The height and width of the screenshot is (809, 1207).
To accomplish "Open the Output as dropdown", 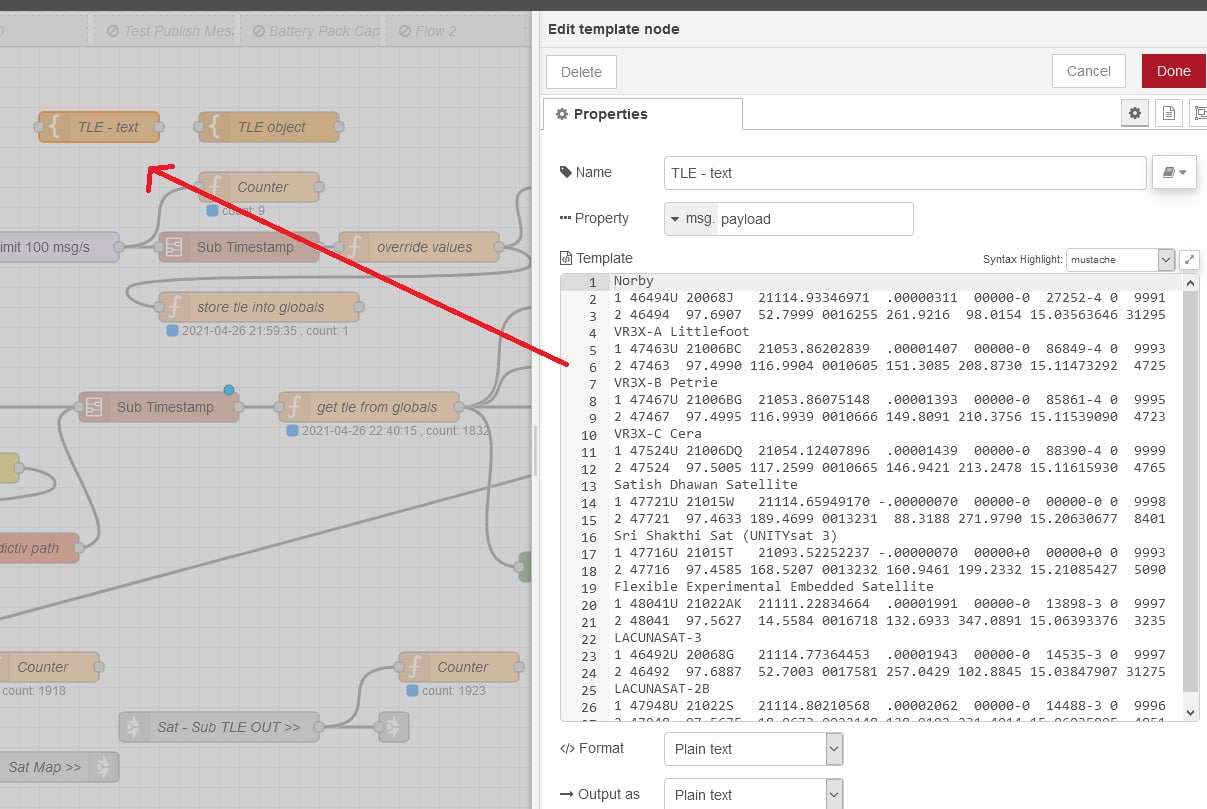I will click(x=753, y=795).
